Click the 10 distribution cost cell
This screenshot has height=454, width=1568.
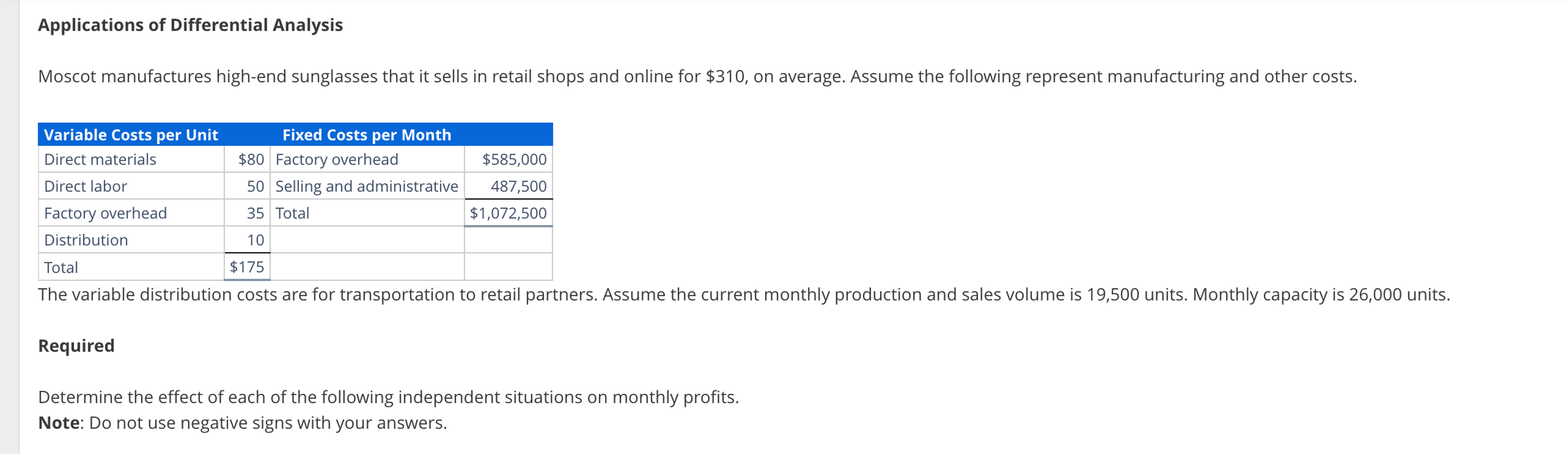255,240
